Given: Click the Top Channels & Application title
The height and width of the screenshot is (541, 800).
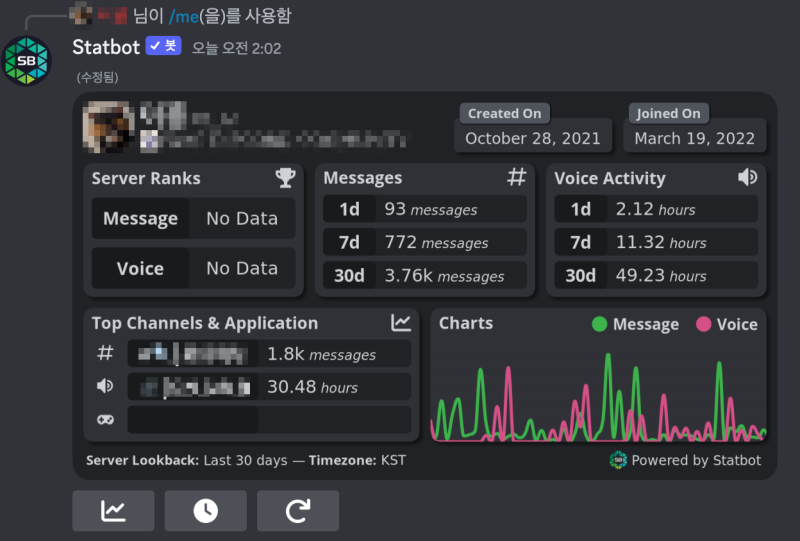Looking at the screenshot, I should click(x=205, y=323).
